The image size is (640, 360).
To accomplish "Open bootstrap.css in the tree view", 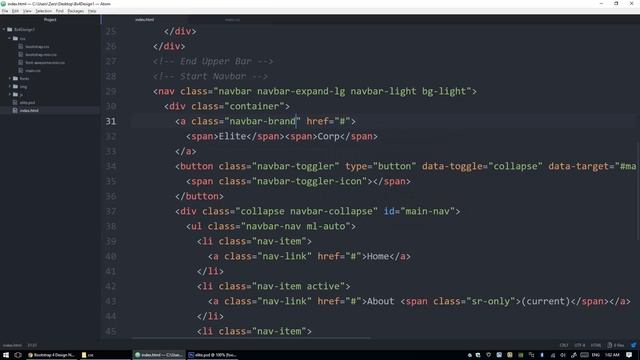I will [37, 47].
